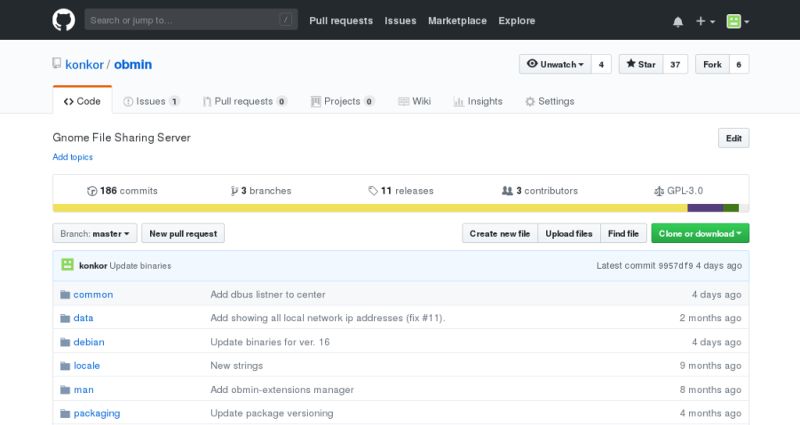The width and height of the screenshot is (800, 425).
Task: Open the obmin repository name link
Action: click(x=133, y=65)
